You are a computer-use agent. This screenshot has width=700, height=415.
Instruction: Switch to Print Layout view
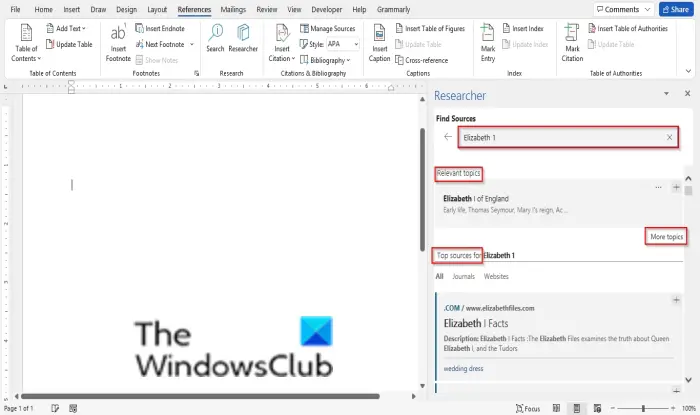click(x=576, y=408)
